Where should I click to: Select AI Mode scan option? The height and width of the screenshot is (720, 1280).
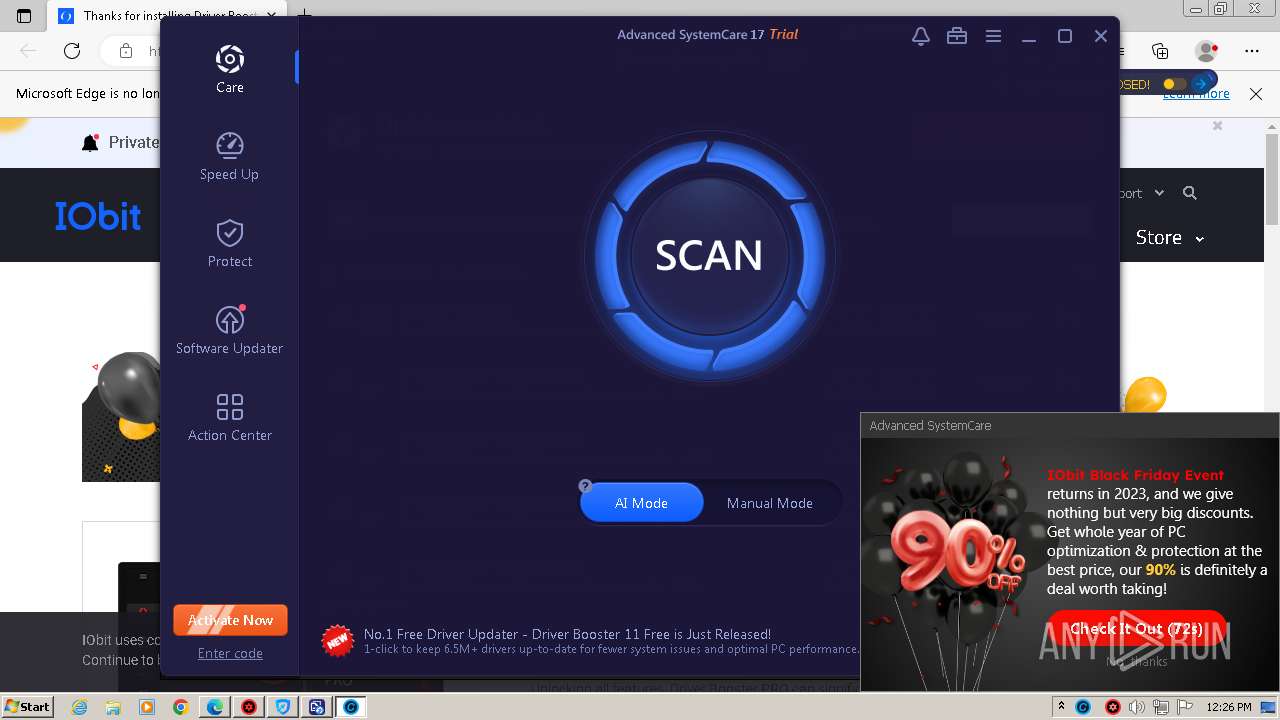click(x=641, y=503)
